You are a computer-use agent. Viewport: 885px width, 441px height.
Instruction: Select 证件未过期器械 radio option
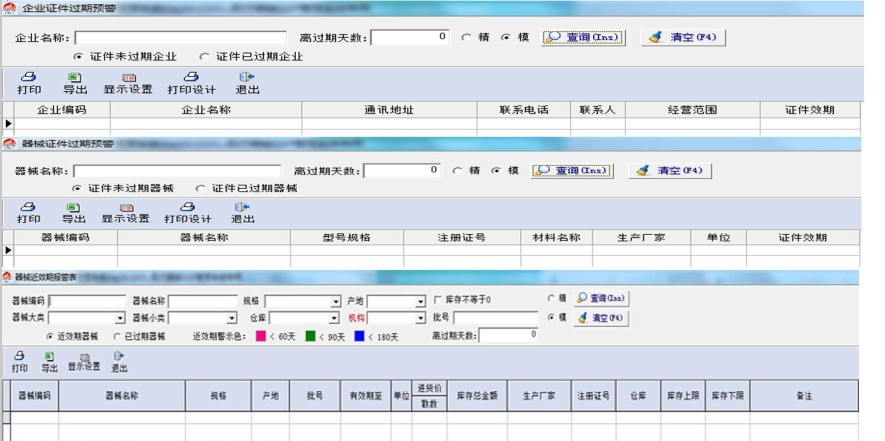pos(77,188)
